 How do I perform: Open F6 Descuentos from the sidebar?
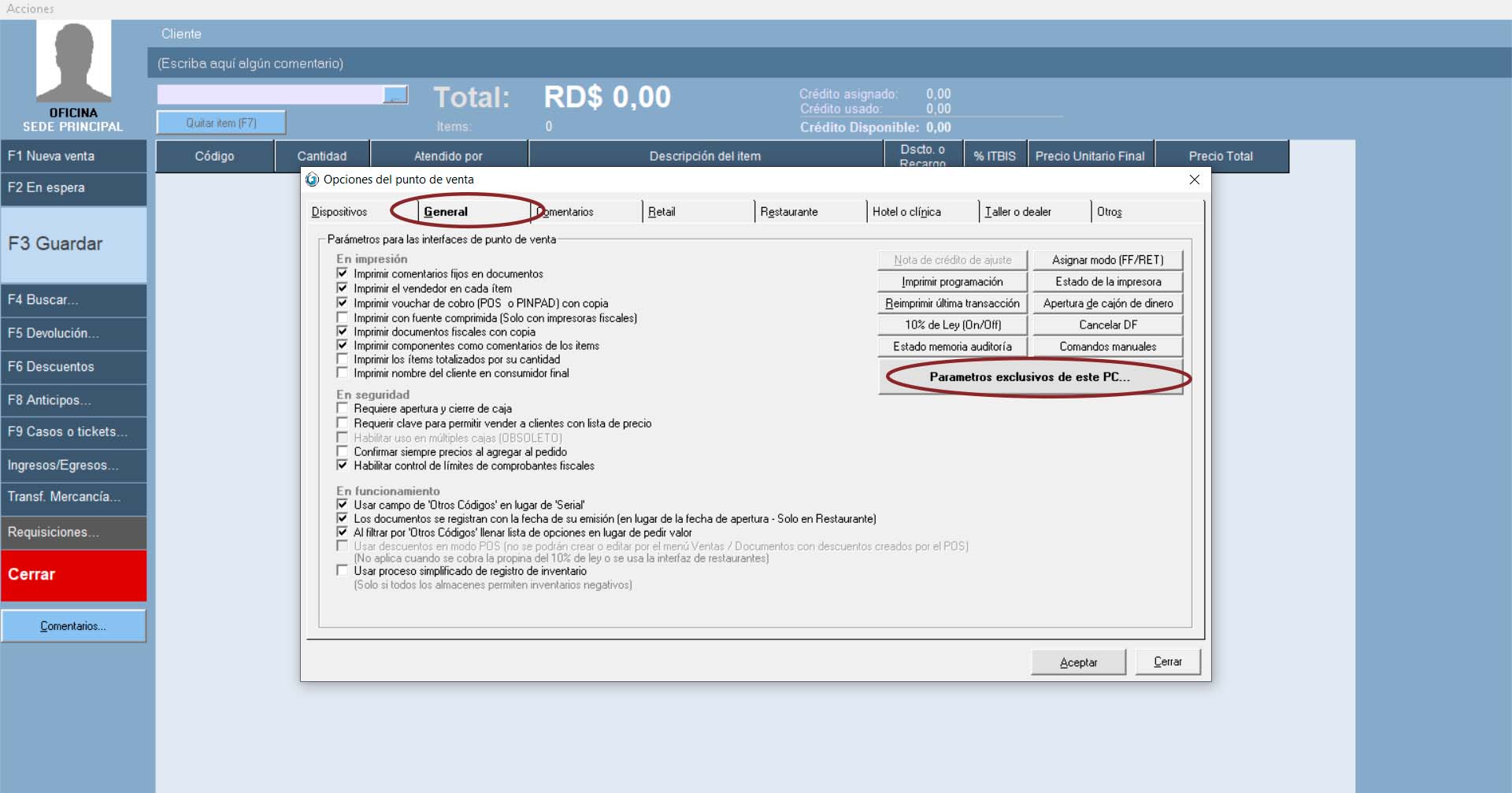[73, 367]
